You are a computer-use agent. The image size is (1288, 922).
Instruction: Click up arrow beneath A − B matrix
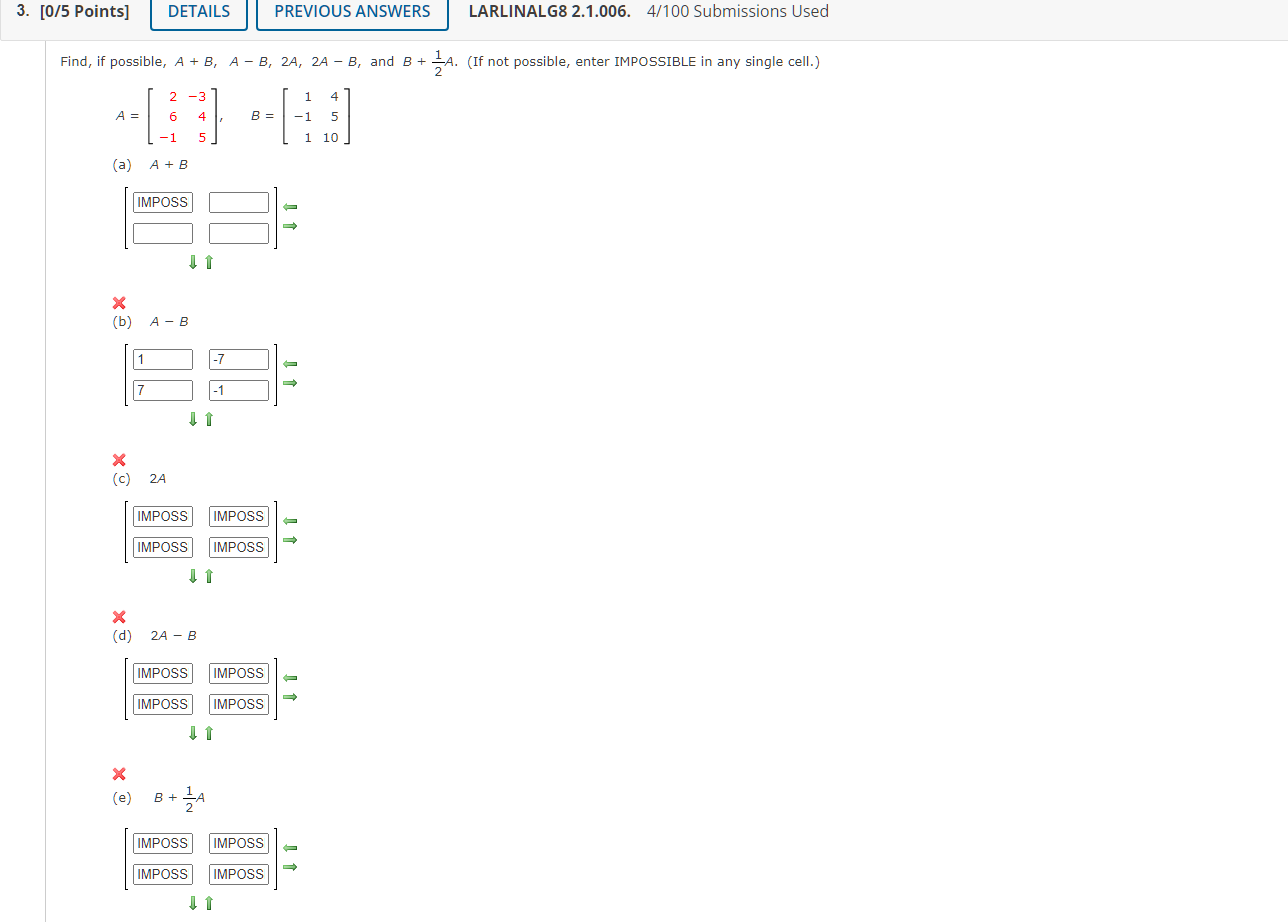click(208, 419)
